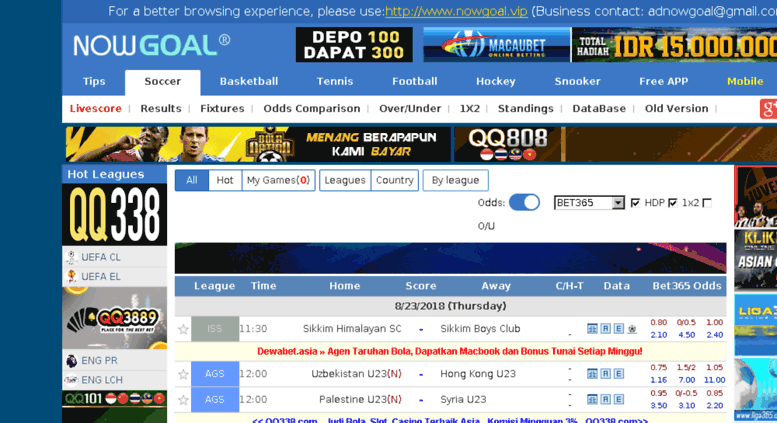Star the Palestine U23 match

coord(183,400)
